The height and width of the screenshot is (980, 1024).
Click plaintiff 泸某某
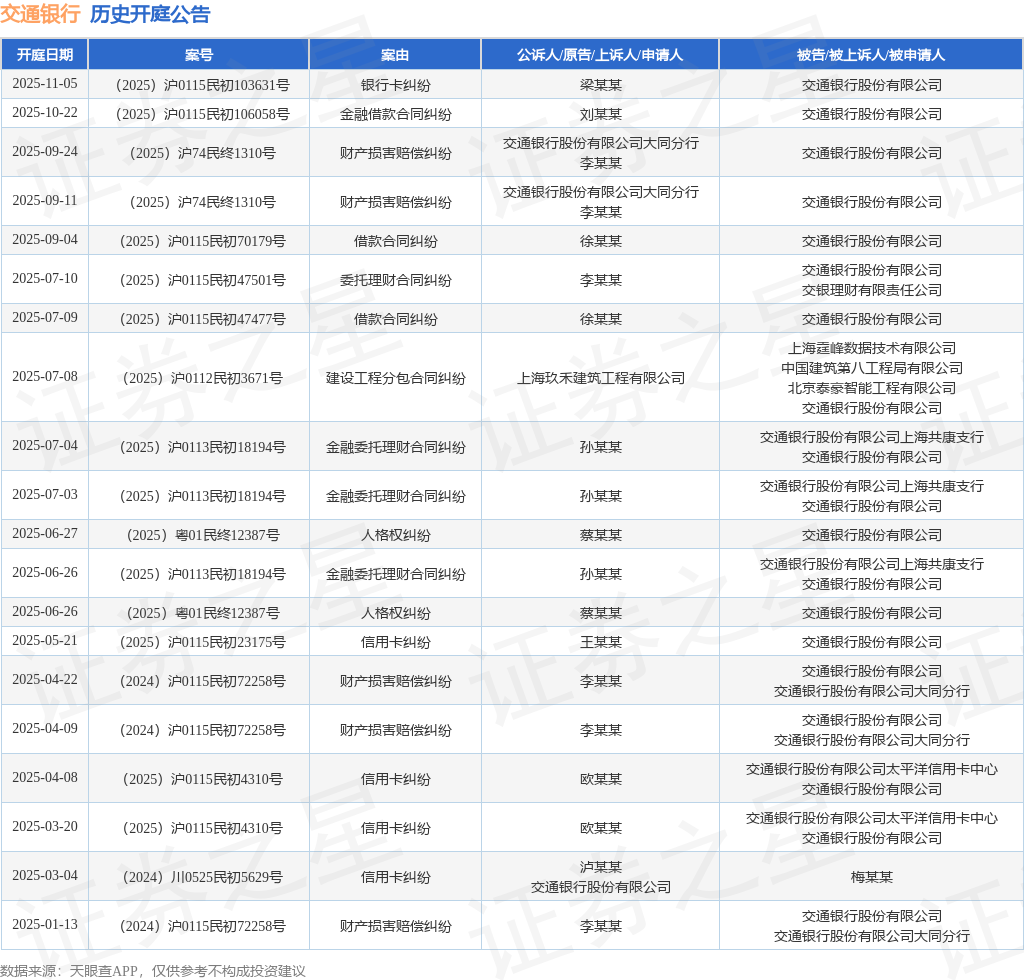600,868
